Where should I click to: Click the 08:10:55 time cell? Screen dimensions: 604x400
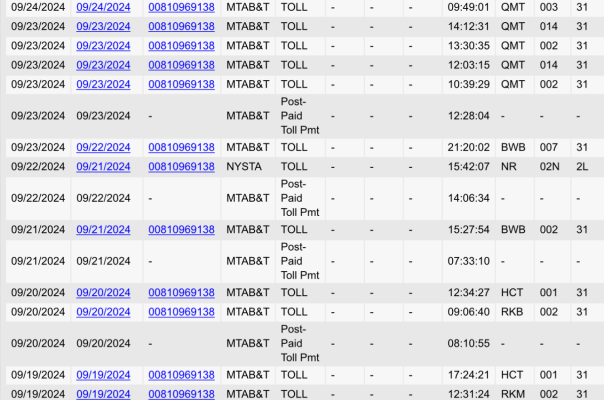468,343
